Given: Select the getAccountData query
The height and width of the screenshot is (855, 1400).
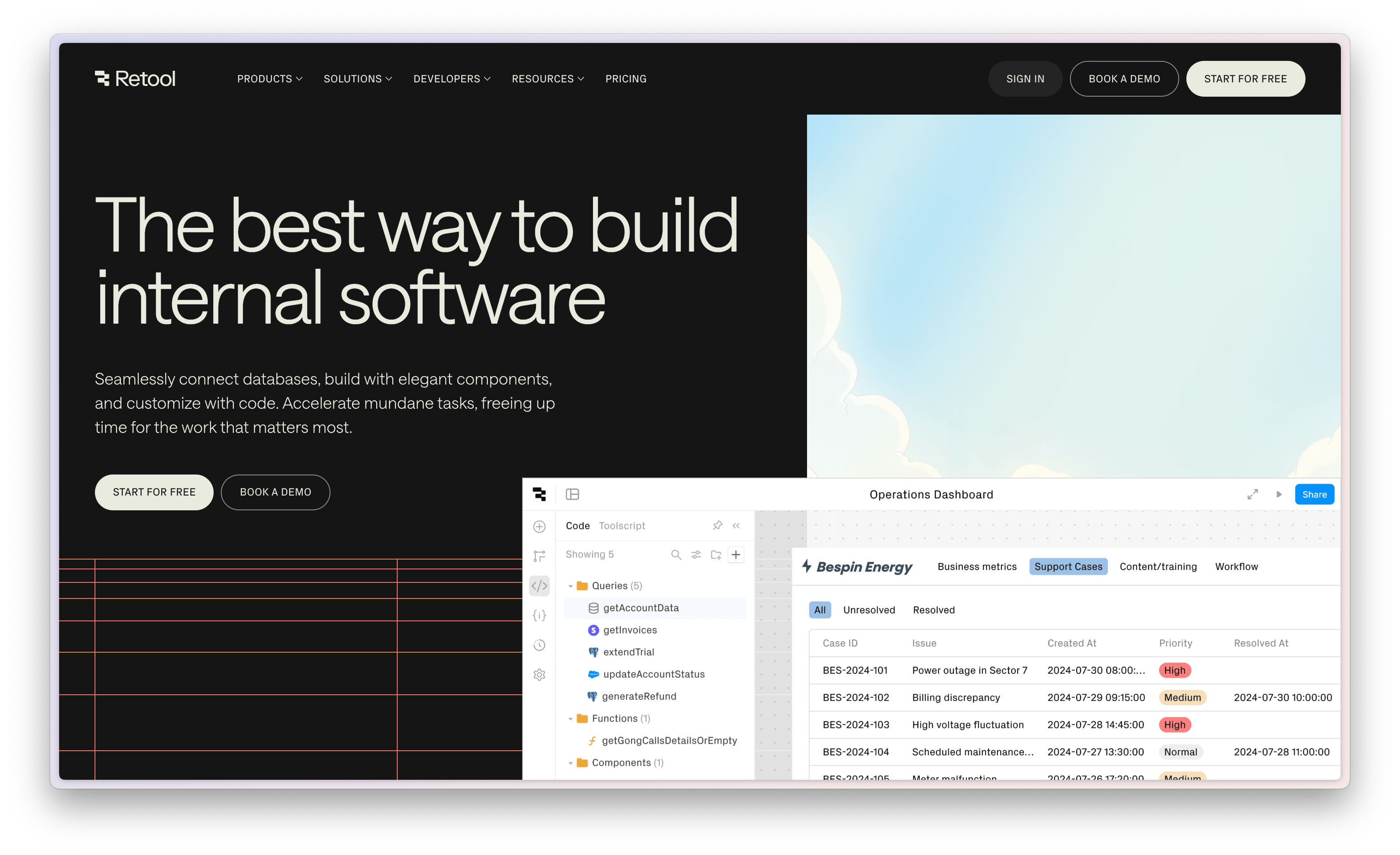Looking at the screenshot, I should pos(640,607).
